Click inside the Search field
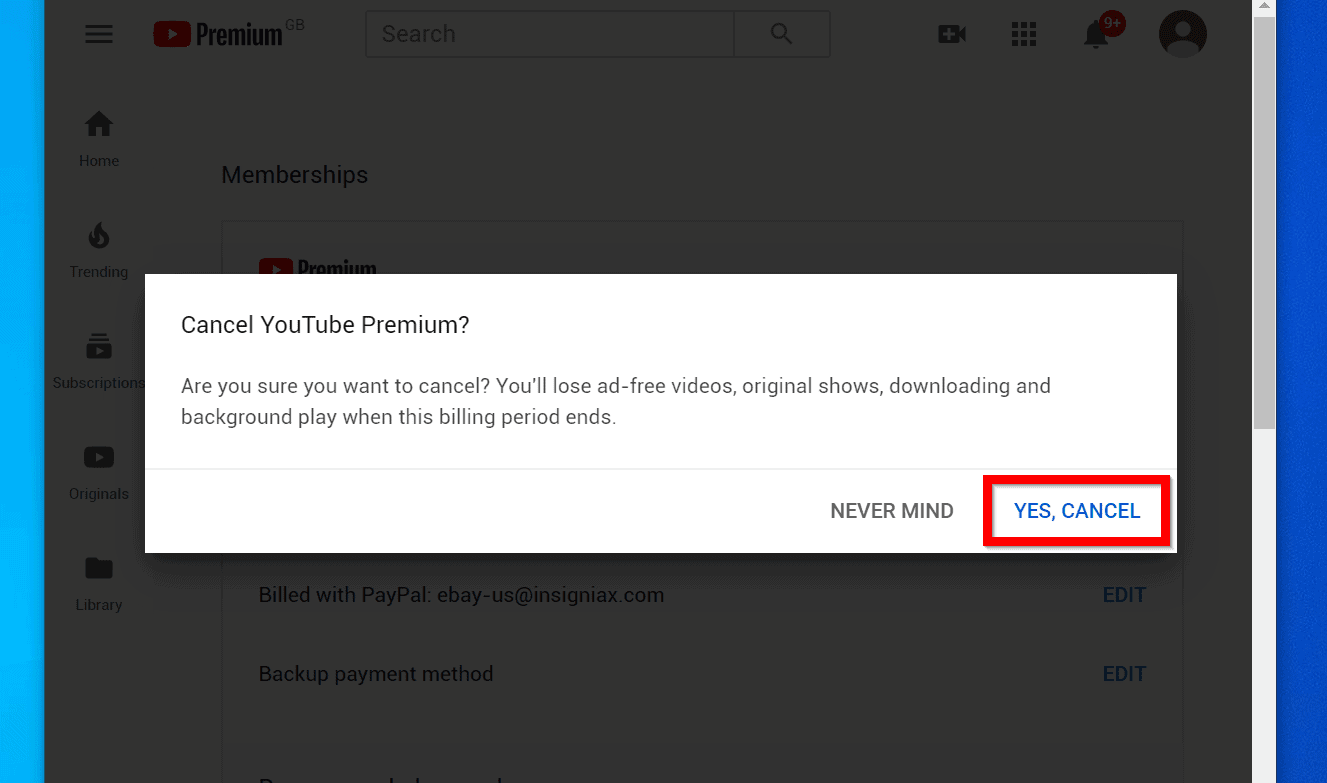Image resolution: width=1327 pixels, height=783 pixels. [x=548, y=33]
